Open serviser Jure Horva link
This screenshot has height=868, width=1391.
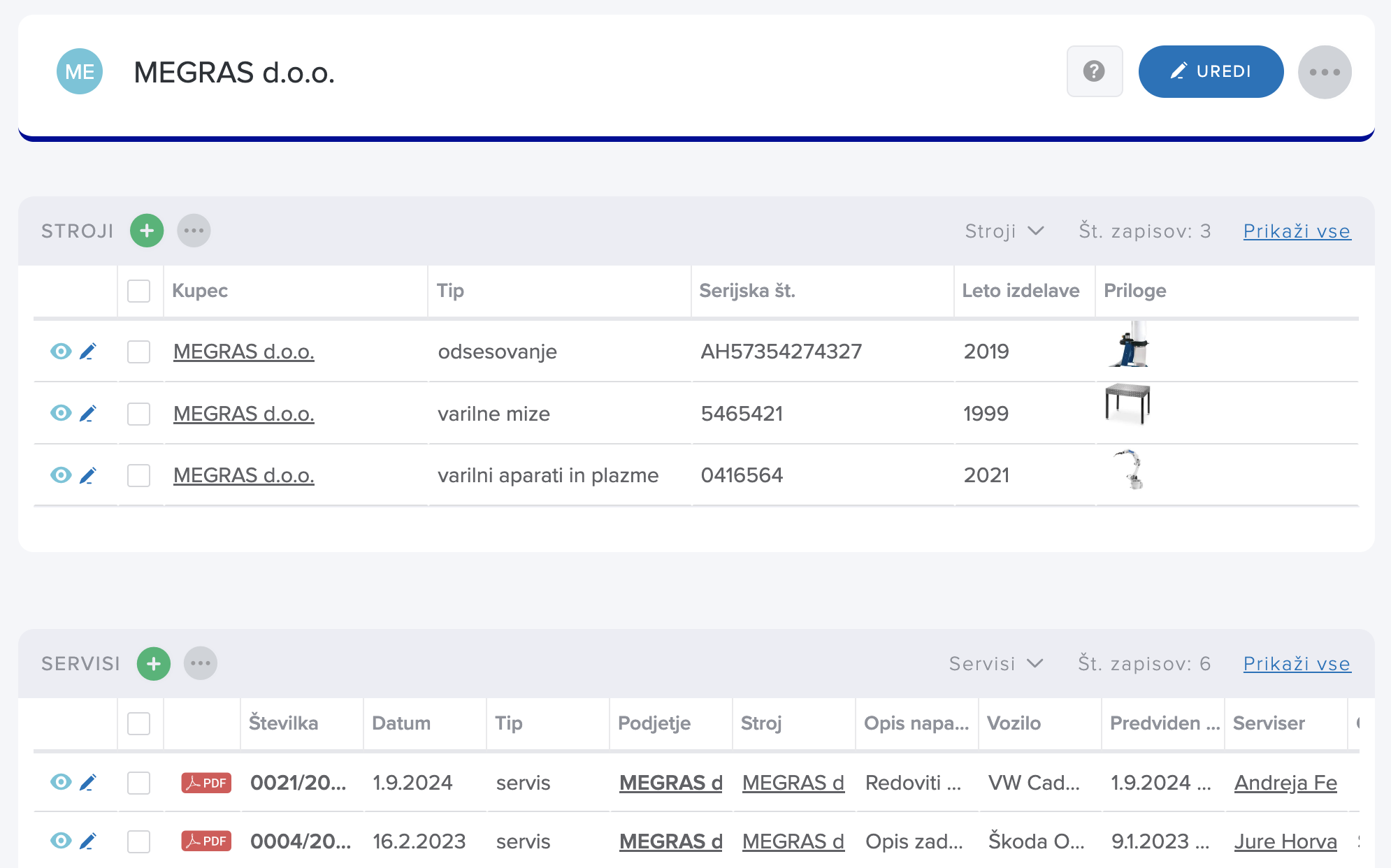coord(1285,841)
